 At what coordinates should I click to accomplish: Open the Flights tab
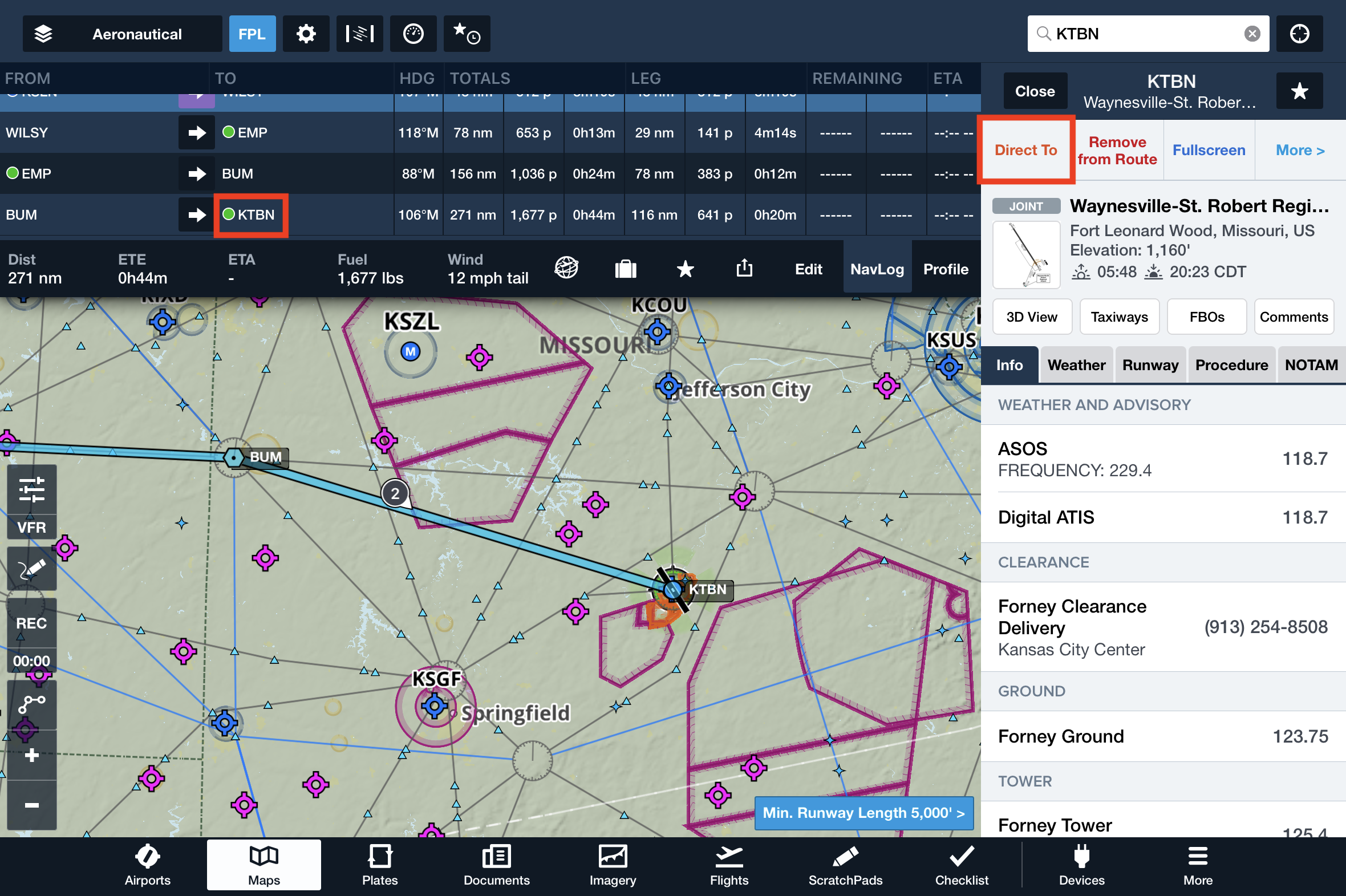729,865
